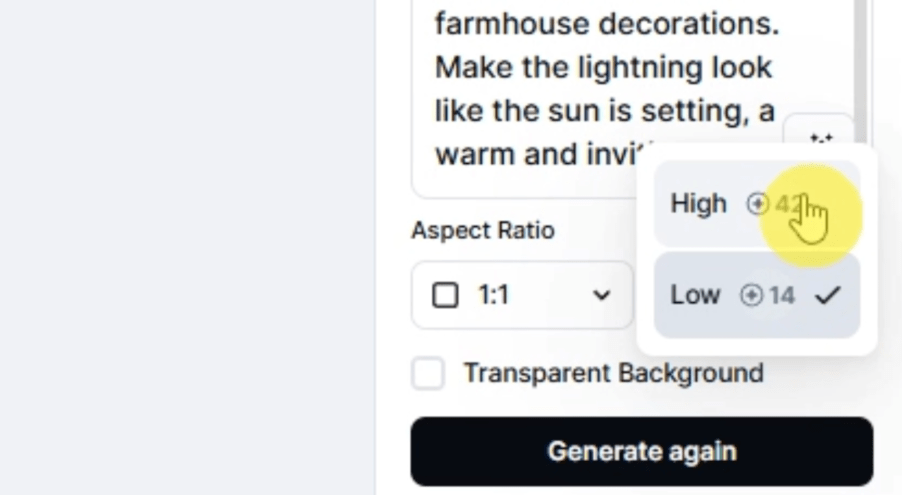This screenshot has width=902, height=495.
Task: Select the High quality option
Action: [x=699, y=204]
